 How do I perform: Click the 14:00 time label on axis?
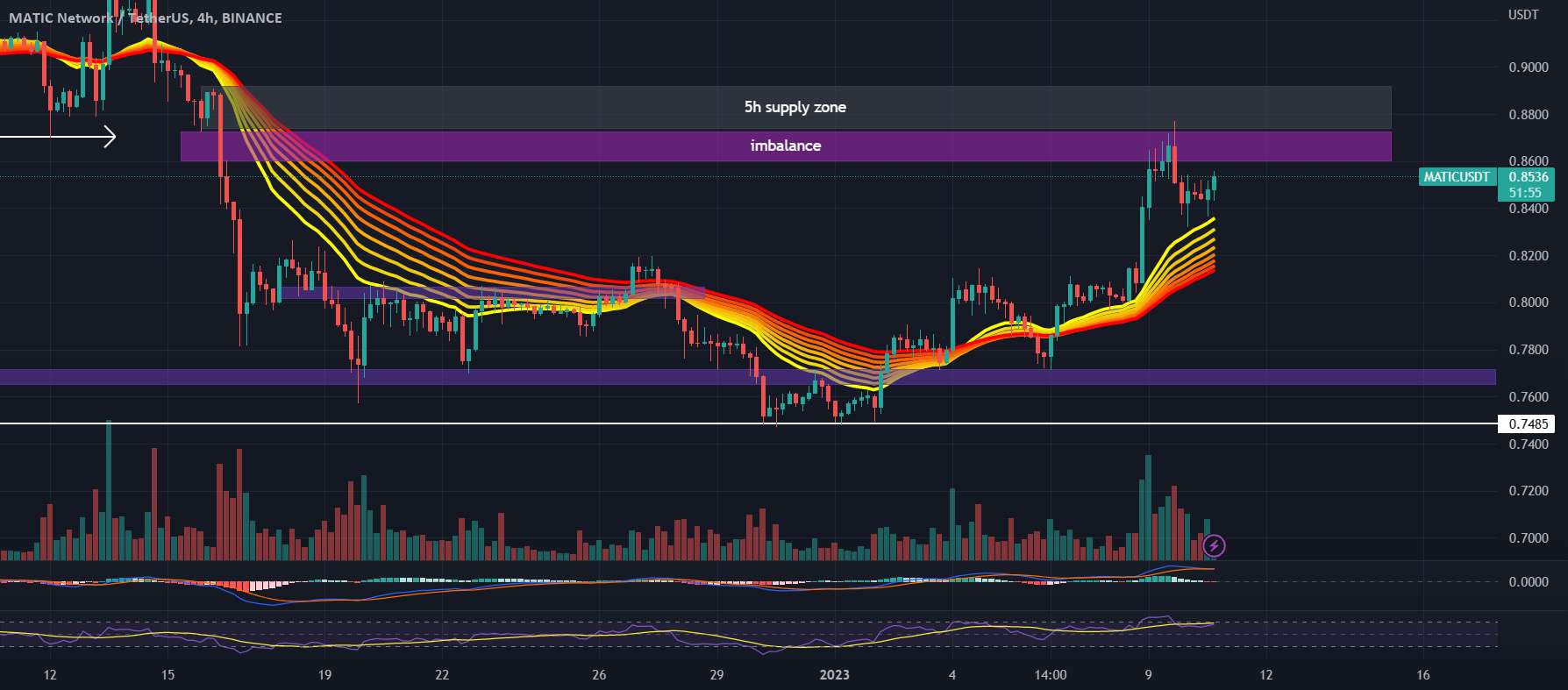(x=1051, y=675)
